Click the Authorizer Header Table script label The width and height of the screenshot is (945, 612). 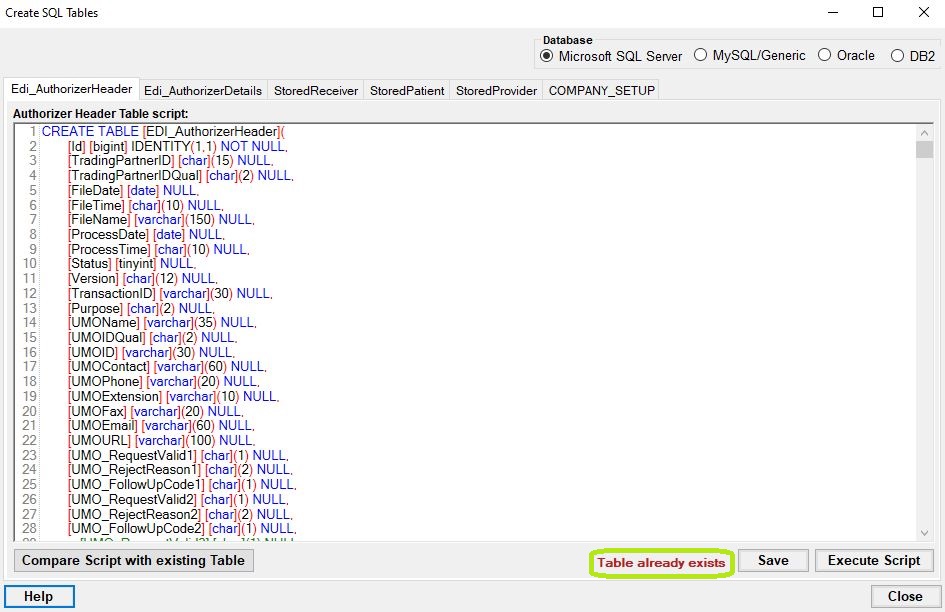tap(101, 113)
